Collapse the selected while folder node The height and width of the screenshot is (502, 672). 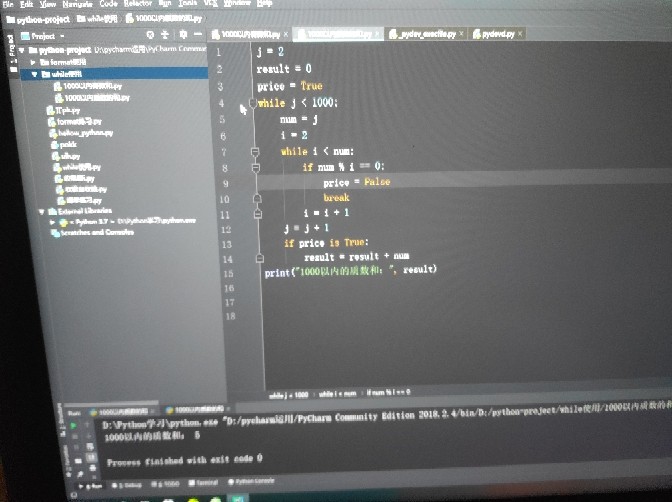35,74
